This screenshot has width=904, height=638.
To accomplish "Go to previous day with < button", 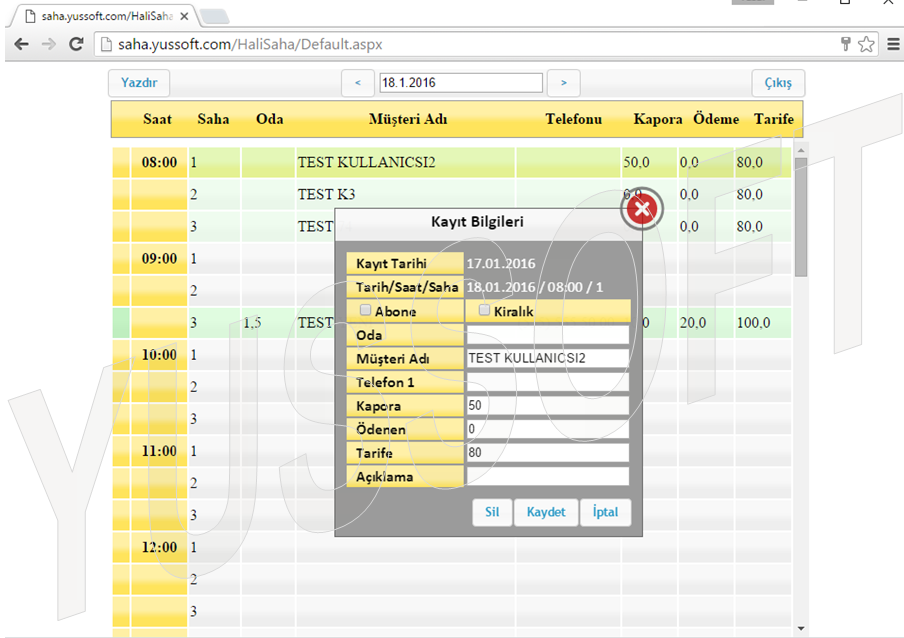I will [358, 83].
